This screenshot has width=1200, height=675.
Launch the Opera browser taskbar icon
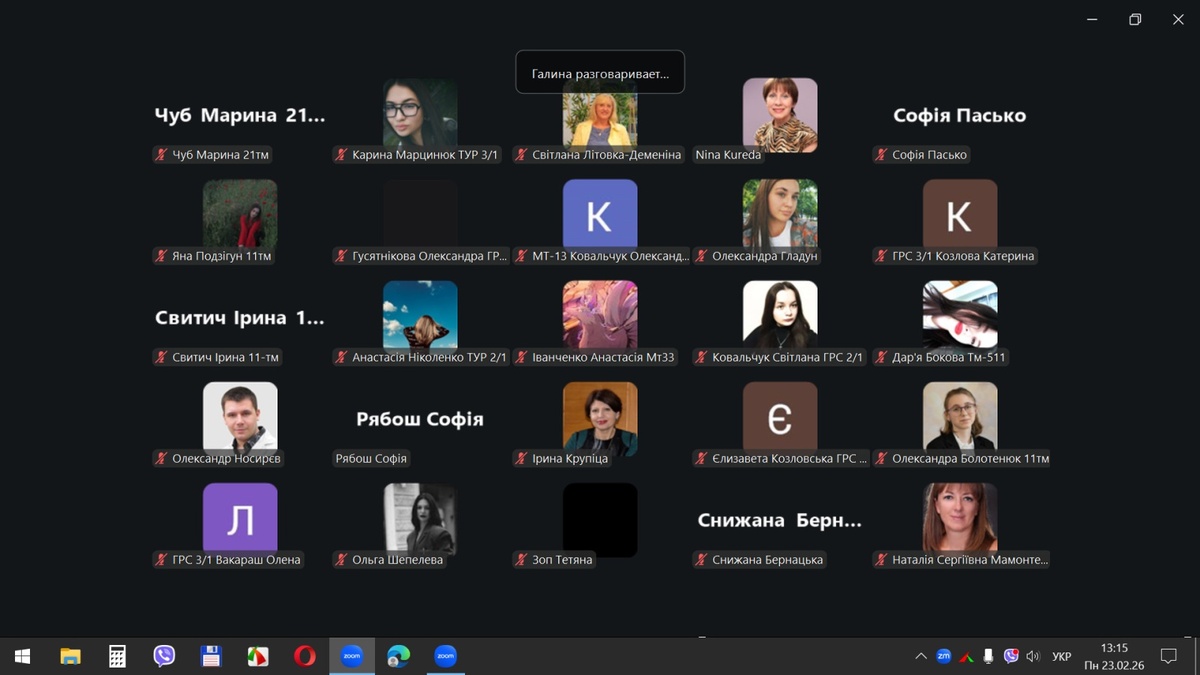pyautogui.click(x=305, y=656)
